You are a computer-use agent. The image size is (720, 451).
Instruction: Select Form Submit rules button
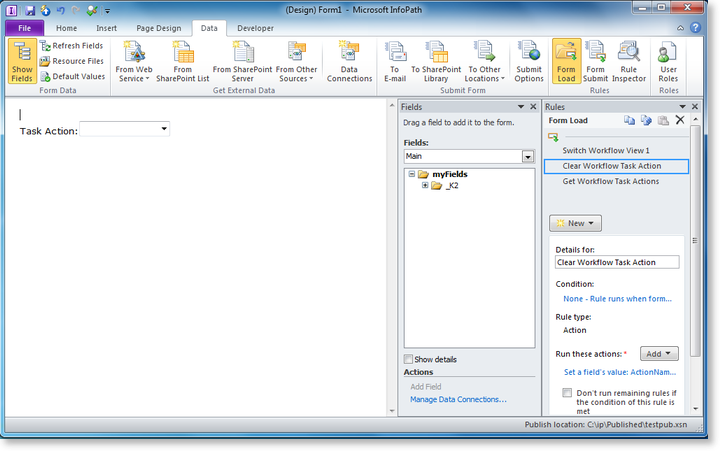click(596, 61)
